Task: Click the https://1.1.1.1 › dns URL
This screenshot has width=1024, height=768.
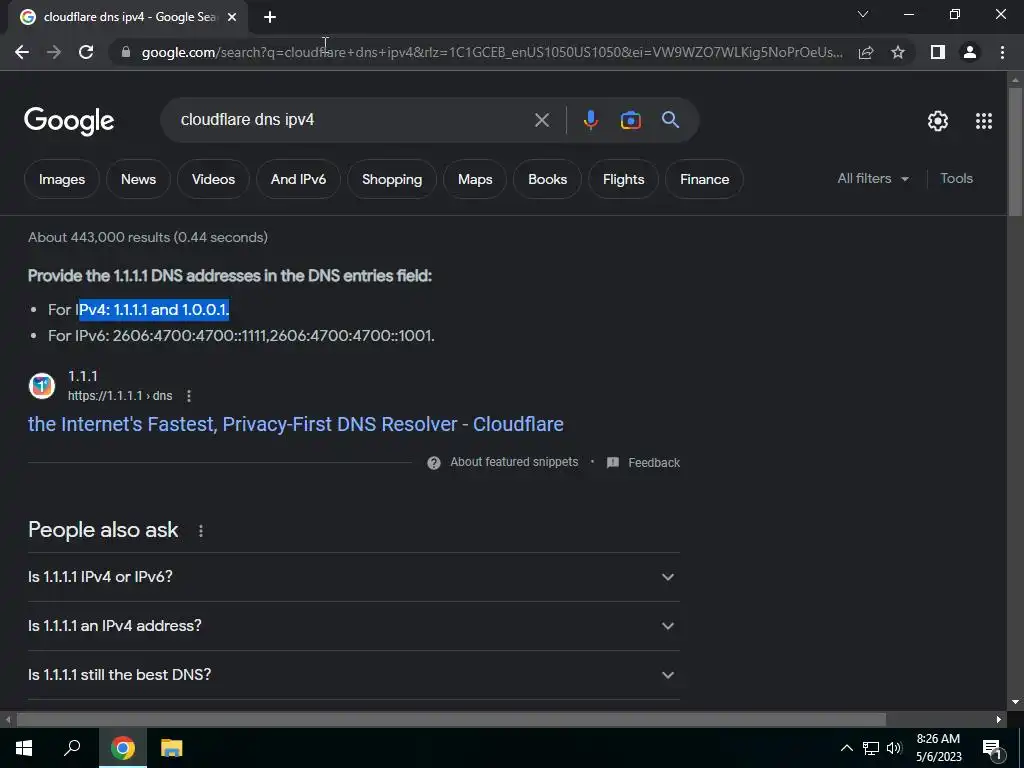Action: coord(120,396)
